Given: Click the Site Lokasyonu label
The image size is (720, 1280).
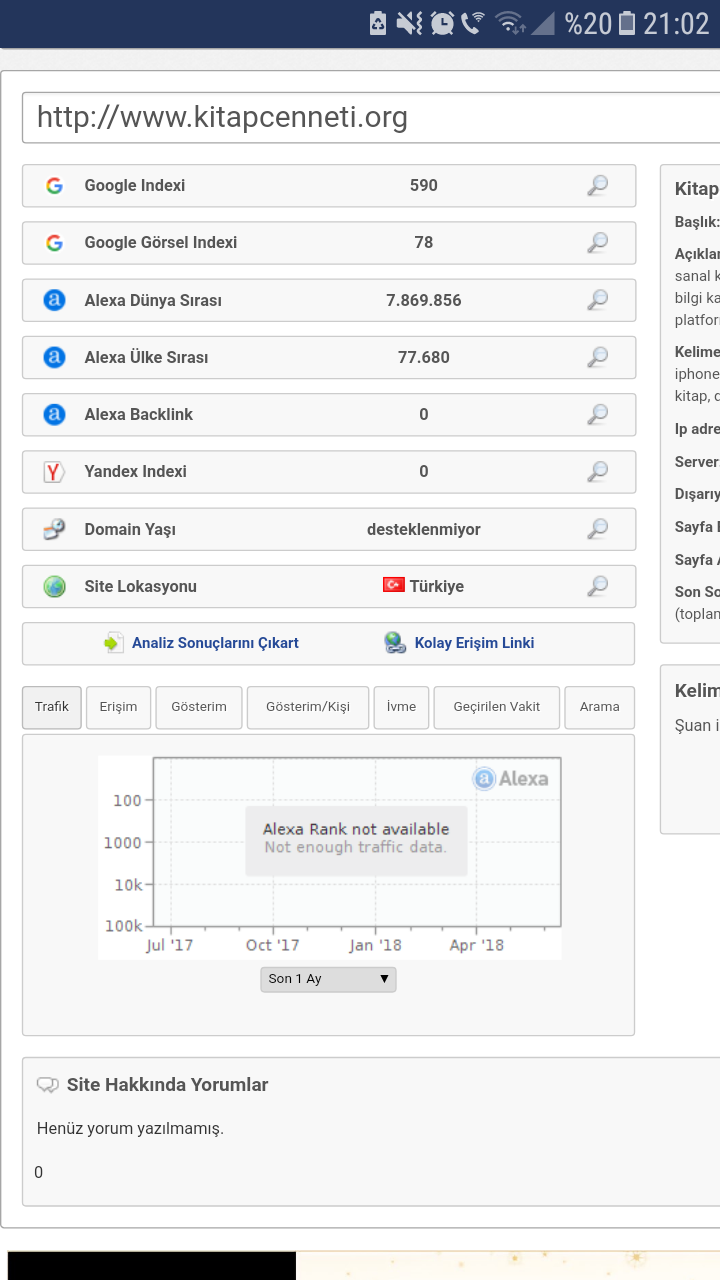Looking at the screenshot, I should (x=141, y=586).
